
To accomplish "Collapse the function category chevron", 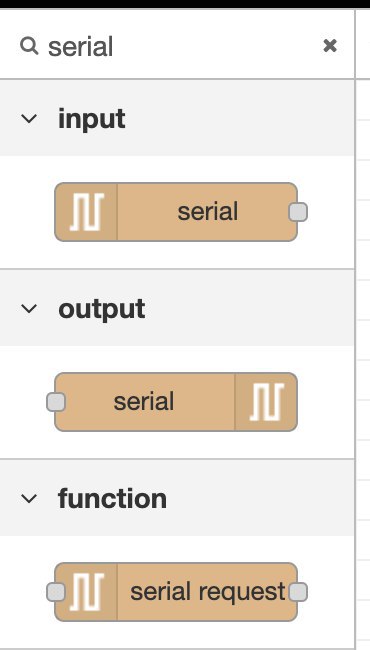I will point(29,498).
